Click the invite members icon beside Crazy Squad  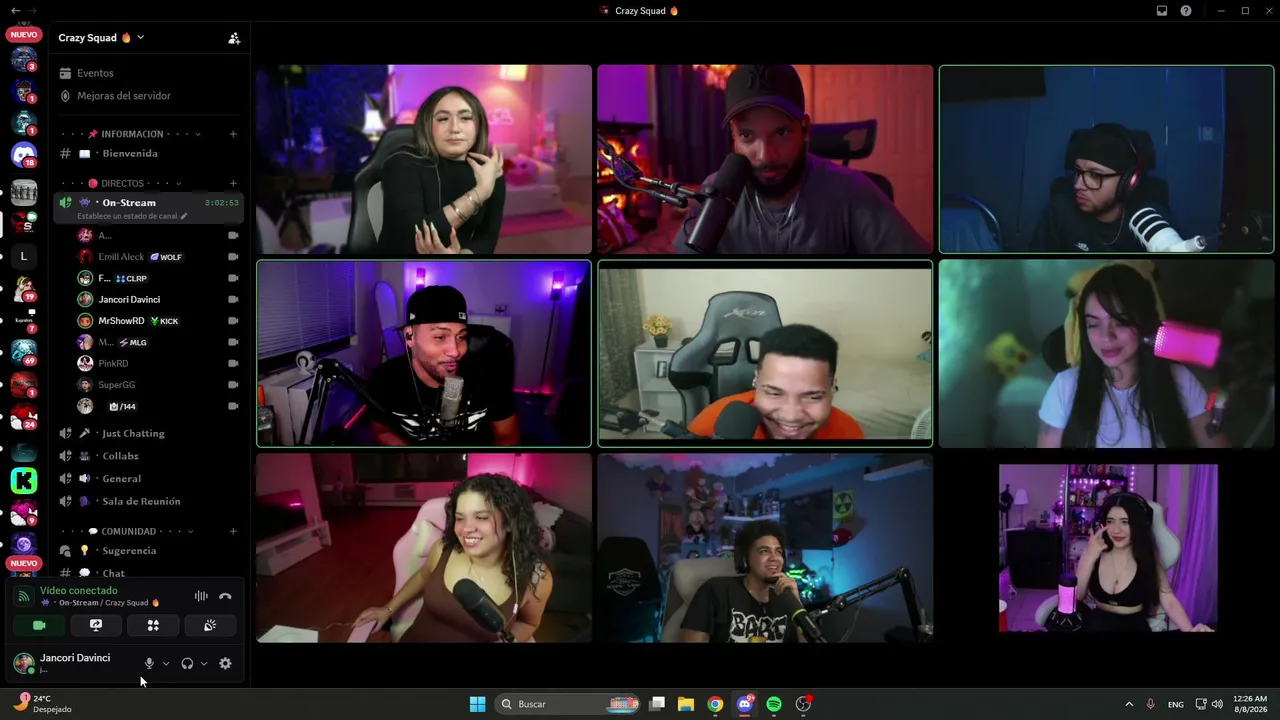234,38
